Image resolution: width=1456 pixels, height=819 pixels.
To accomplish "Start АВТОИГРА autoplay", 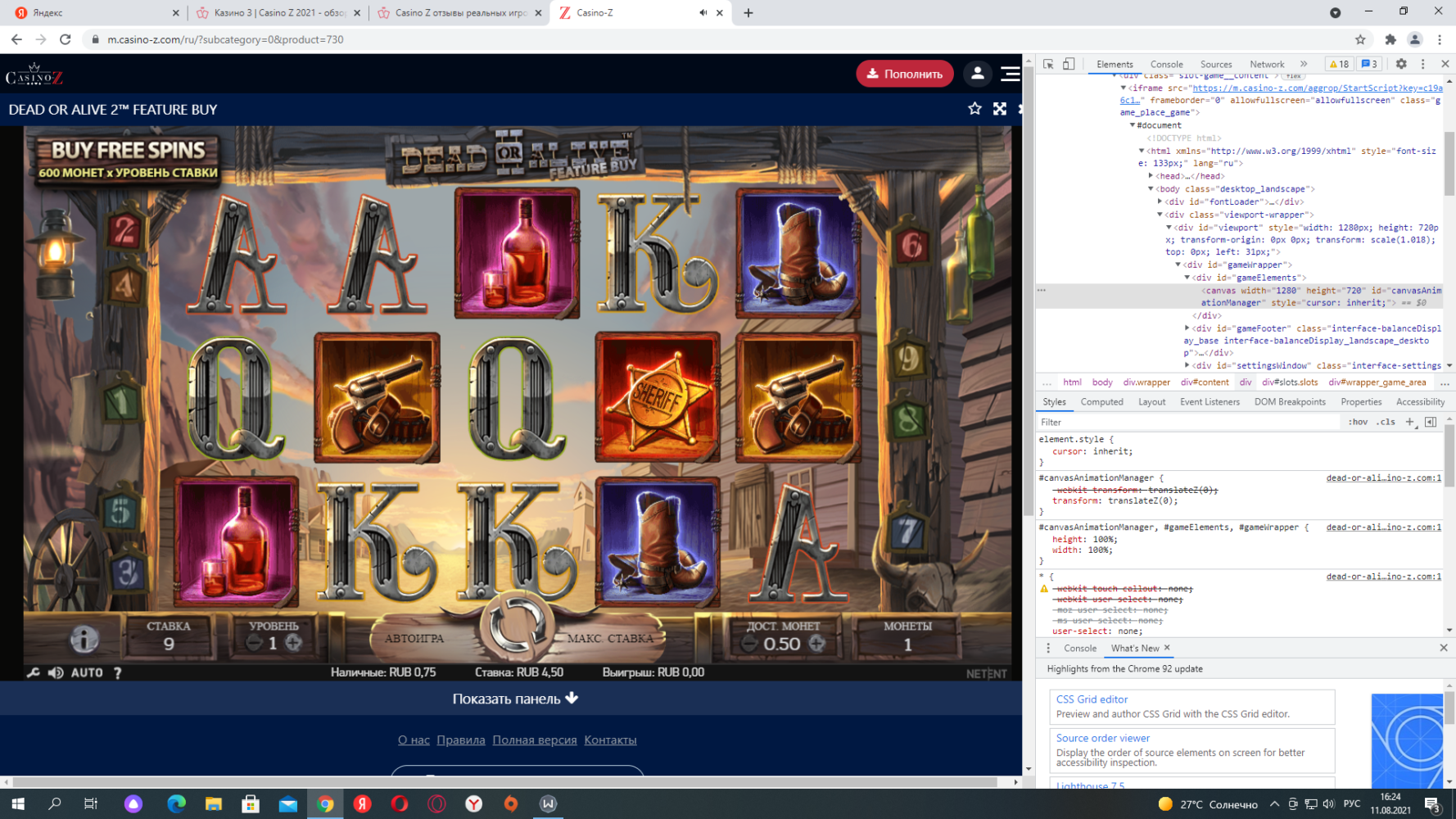I will (x=414, y=638).
